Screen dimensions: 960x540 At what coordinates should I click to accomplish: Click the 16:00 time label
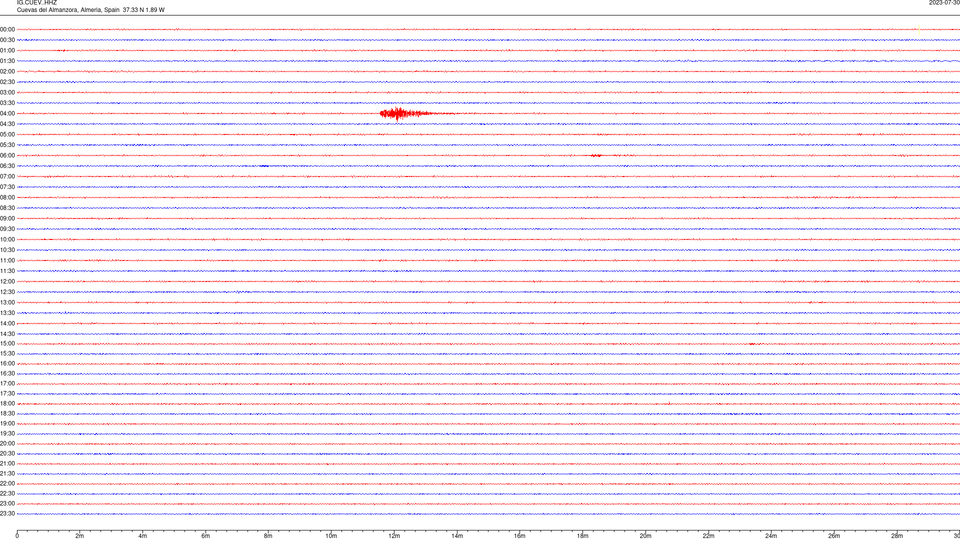[x=7, y=364]
